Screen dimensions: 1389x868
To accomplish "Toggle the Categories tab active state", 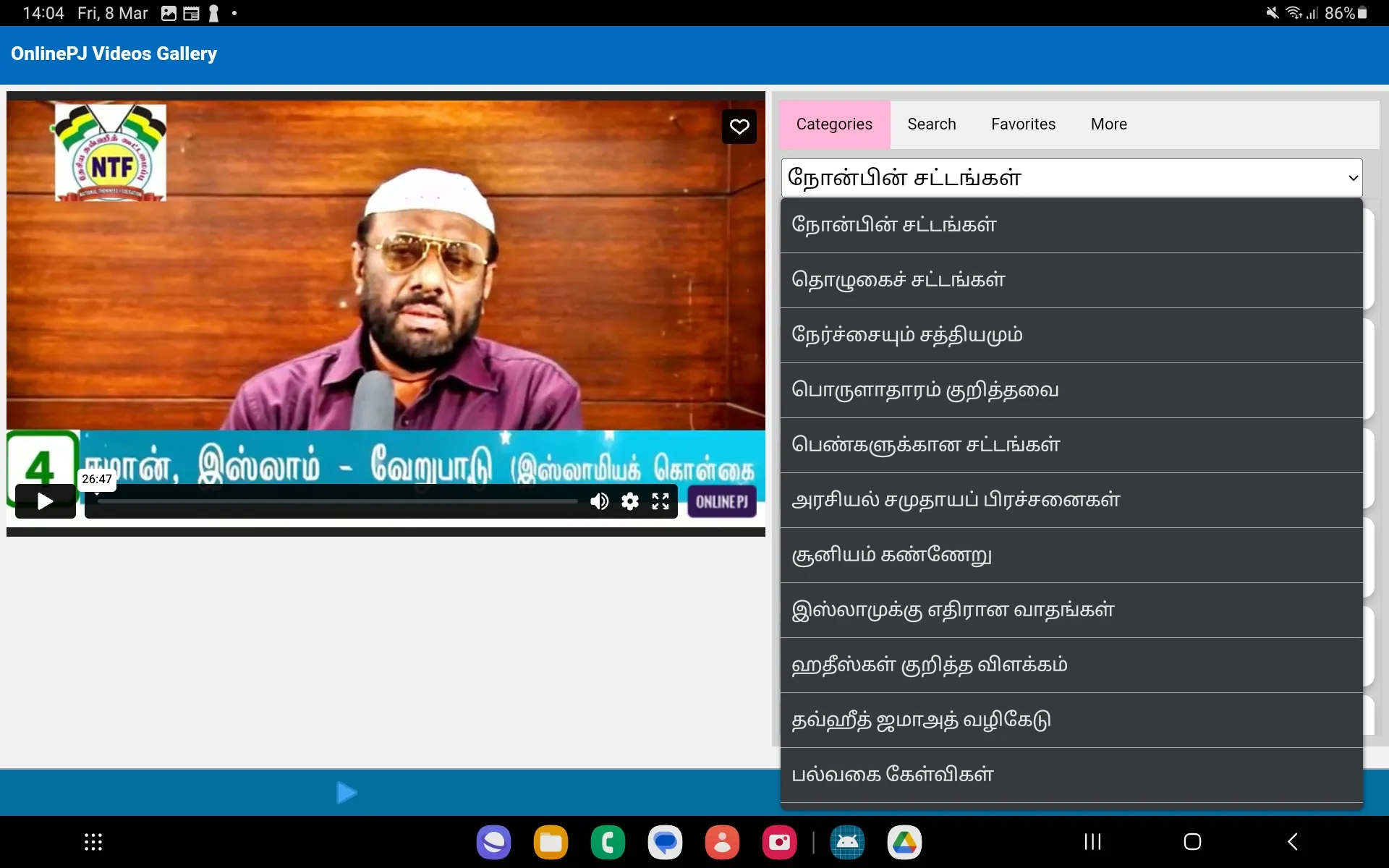I will [834, 122].
